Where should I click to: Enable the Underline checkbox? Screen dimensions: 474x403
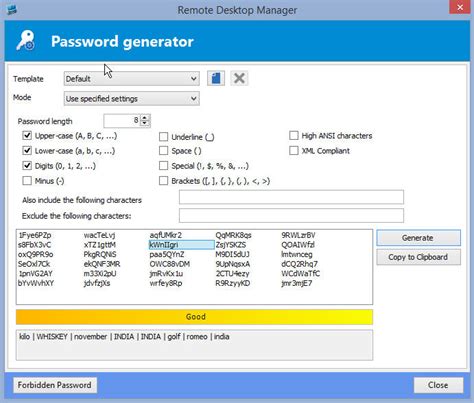point(163,137)
